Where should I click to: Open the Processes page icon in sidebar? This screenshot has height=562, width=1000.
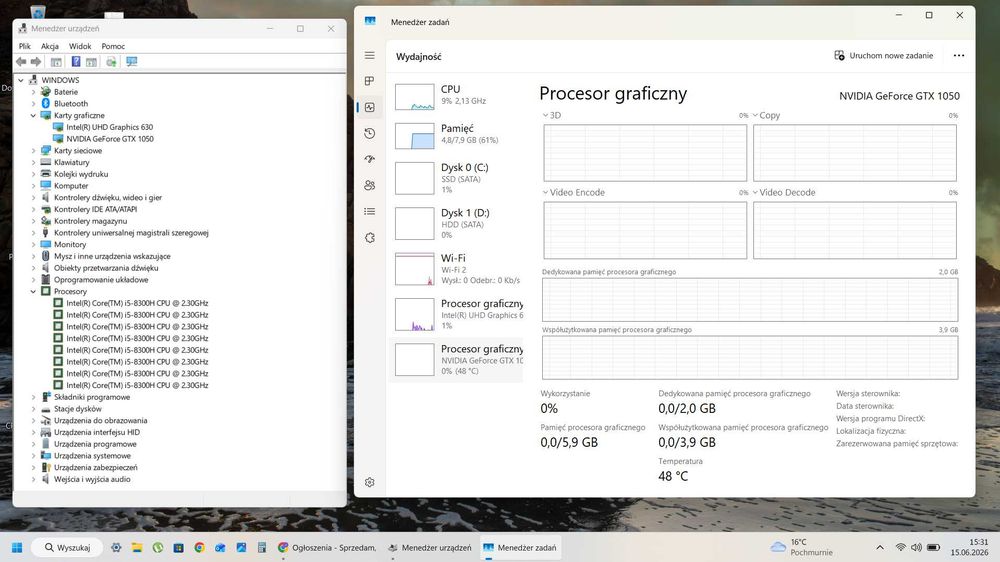(x=369, y=81)
